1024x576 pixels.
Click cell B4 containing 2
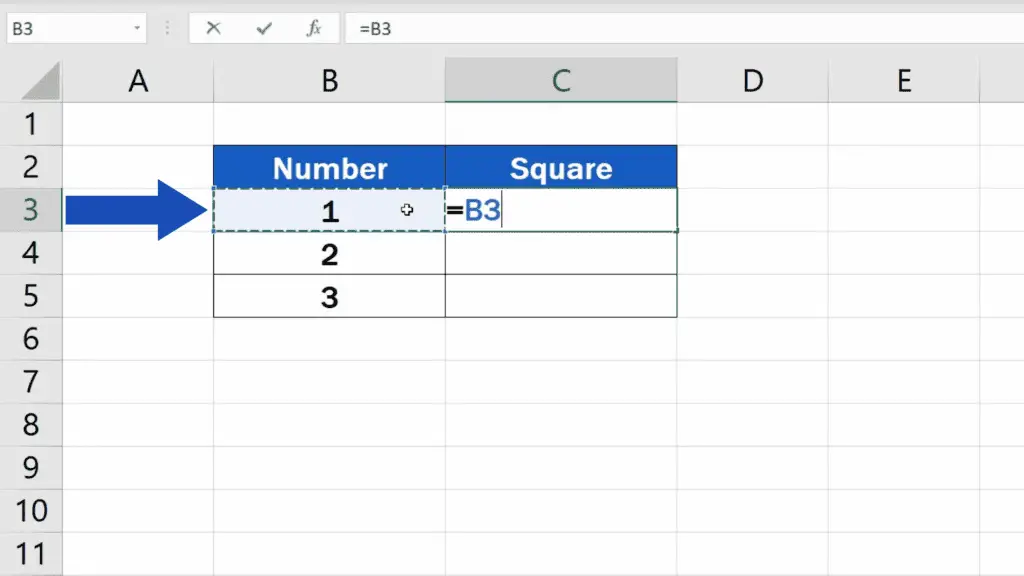(329, 254)
